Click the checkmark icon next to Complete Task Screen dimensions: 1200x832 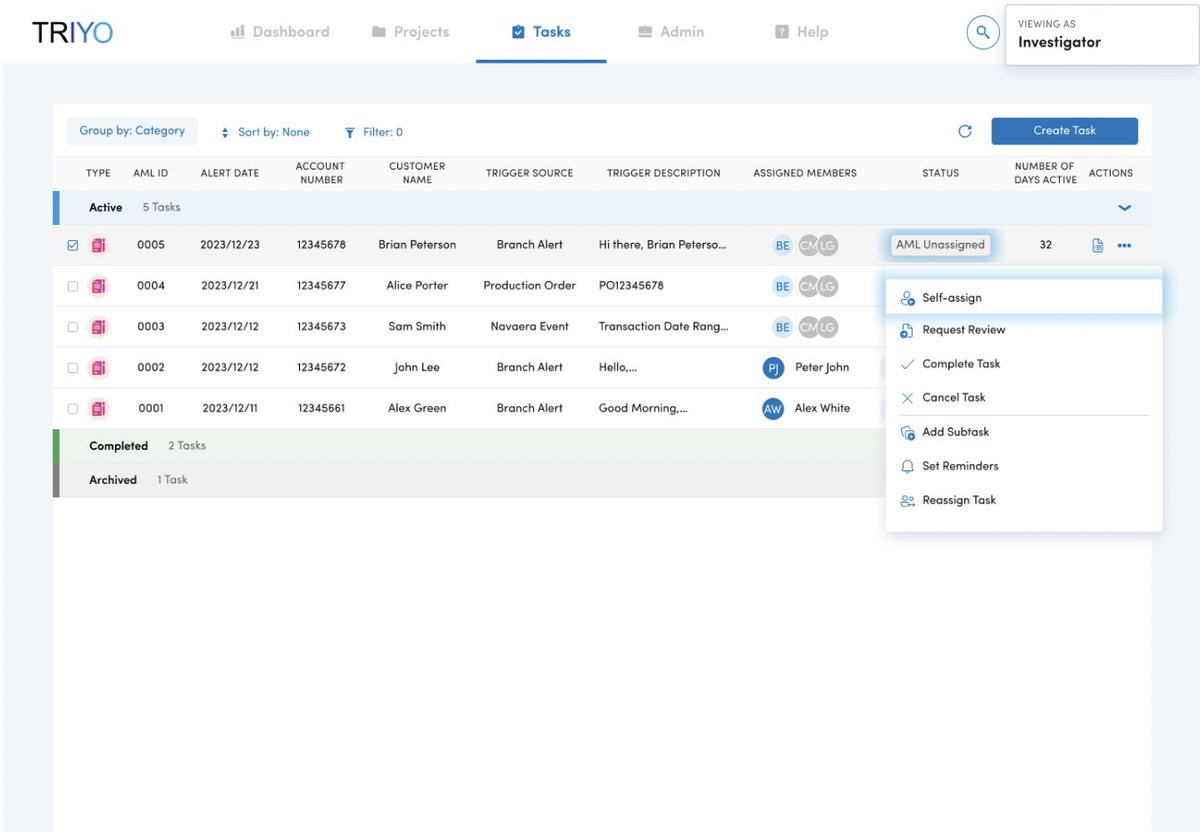[907, 364]
